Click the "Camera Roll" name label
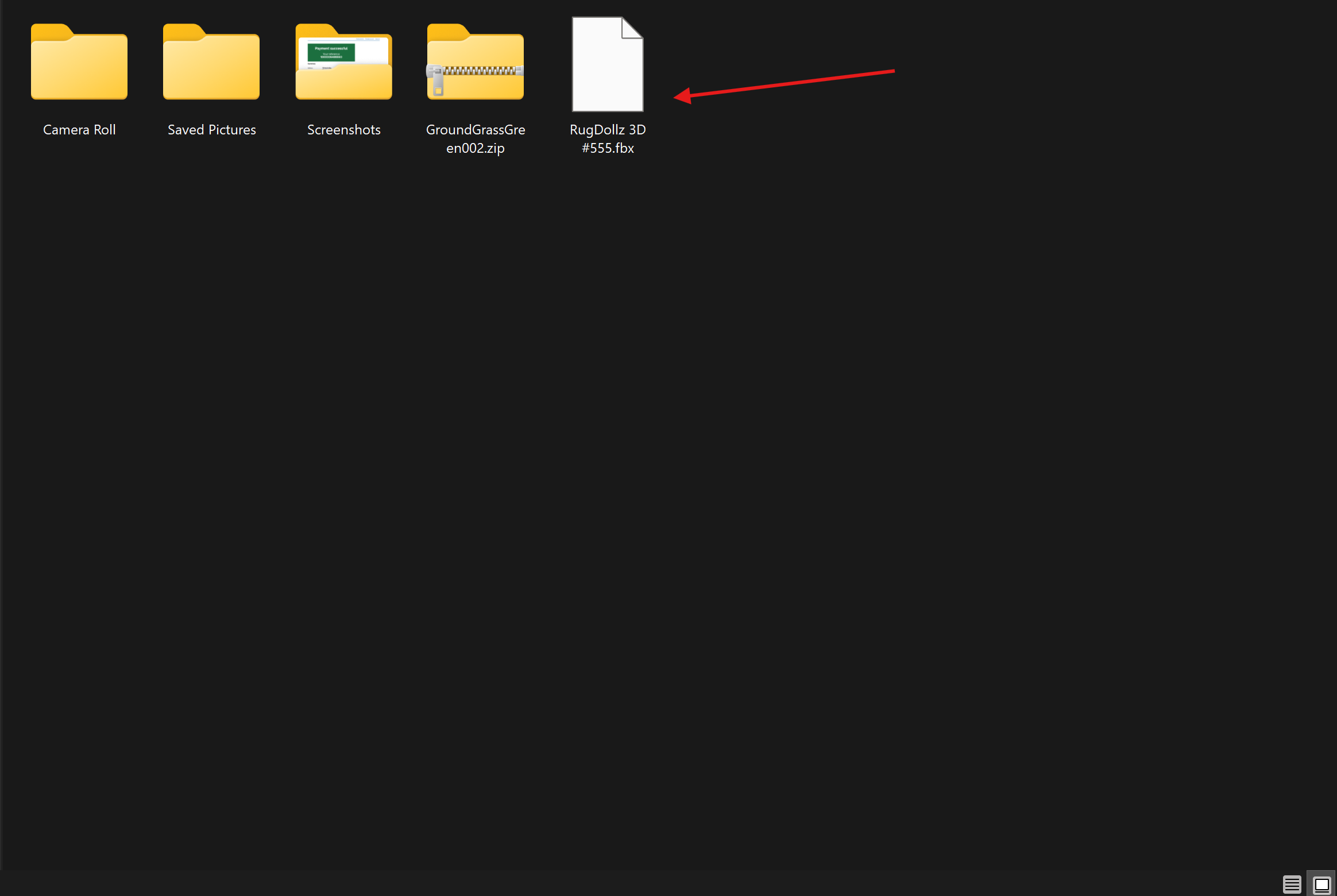Image resolution: width=1337 pixels, height=896 pixels. (x=79, y=130)
